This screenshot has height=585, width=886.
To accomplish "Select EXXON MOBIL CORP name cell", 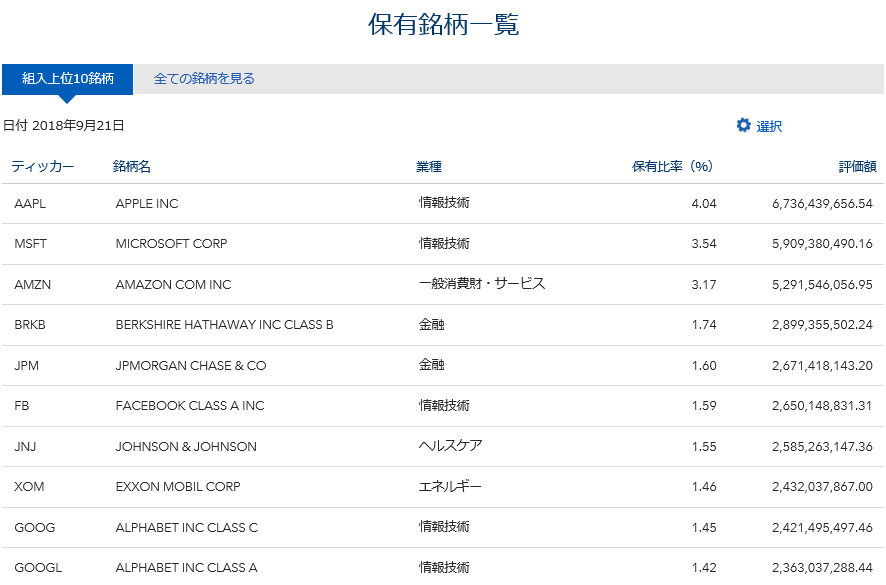I will (178, 486).
